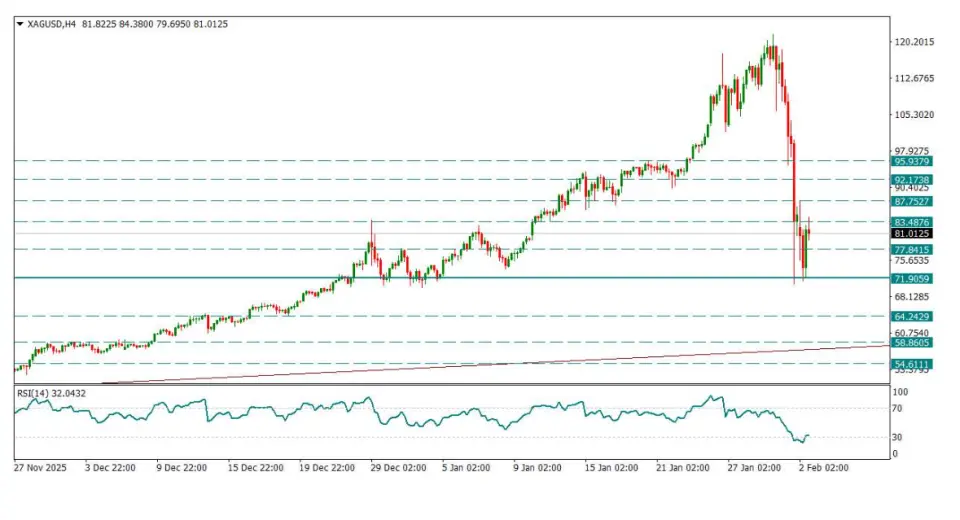Click the 83.4876 price level label
The image size is (960, 520).
[912, 222]
